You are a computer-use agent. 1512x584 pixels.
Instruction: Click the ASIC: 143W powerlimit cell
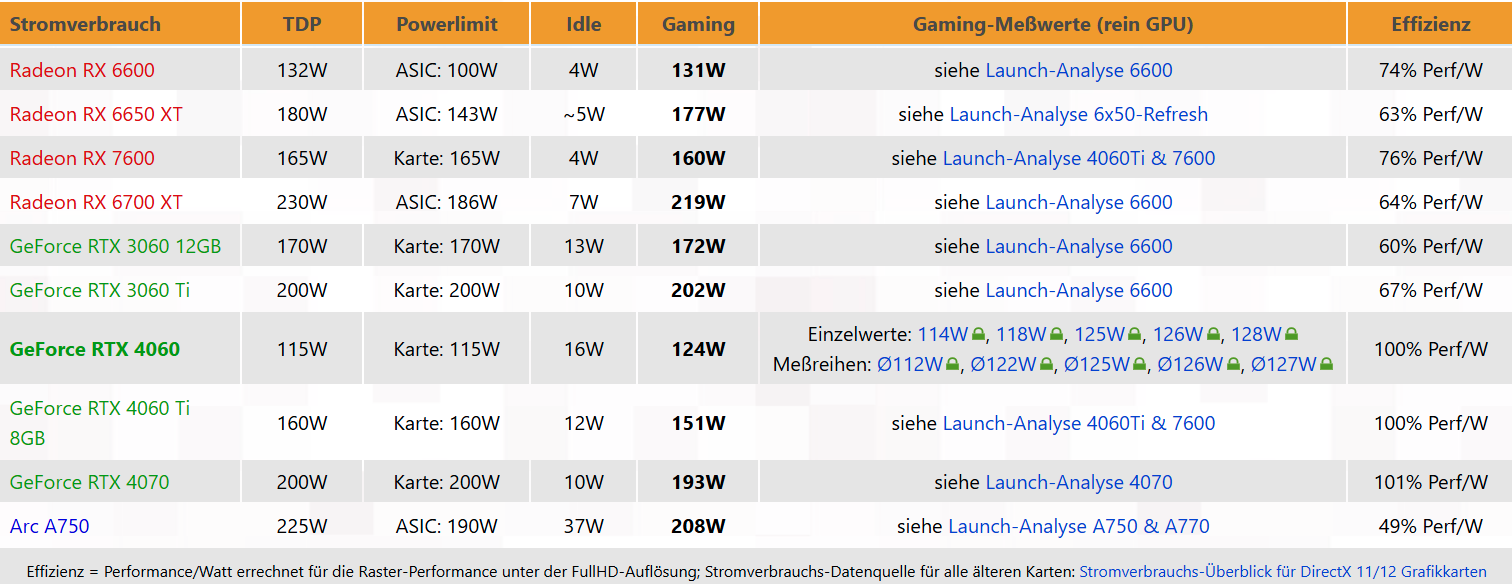coord(446,114)
